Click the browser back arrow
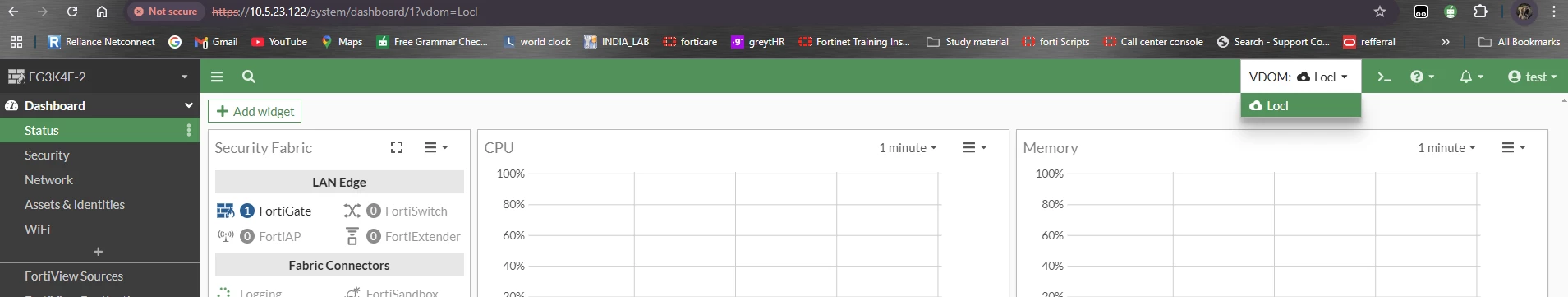Screen dimensions: 1568x297 click(12, 12)
